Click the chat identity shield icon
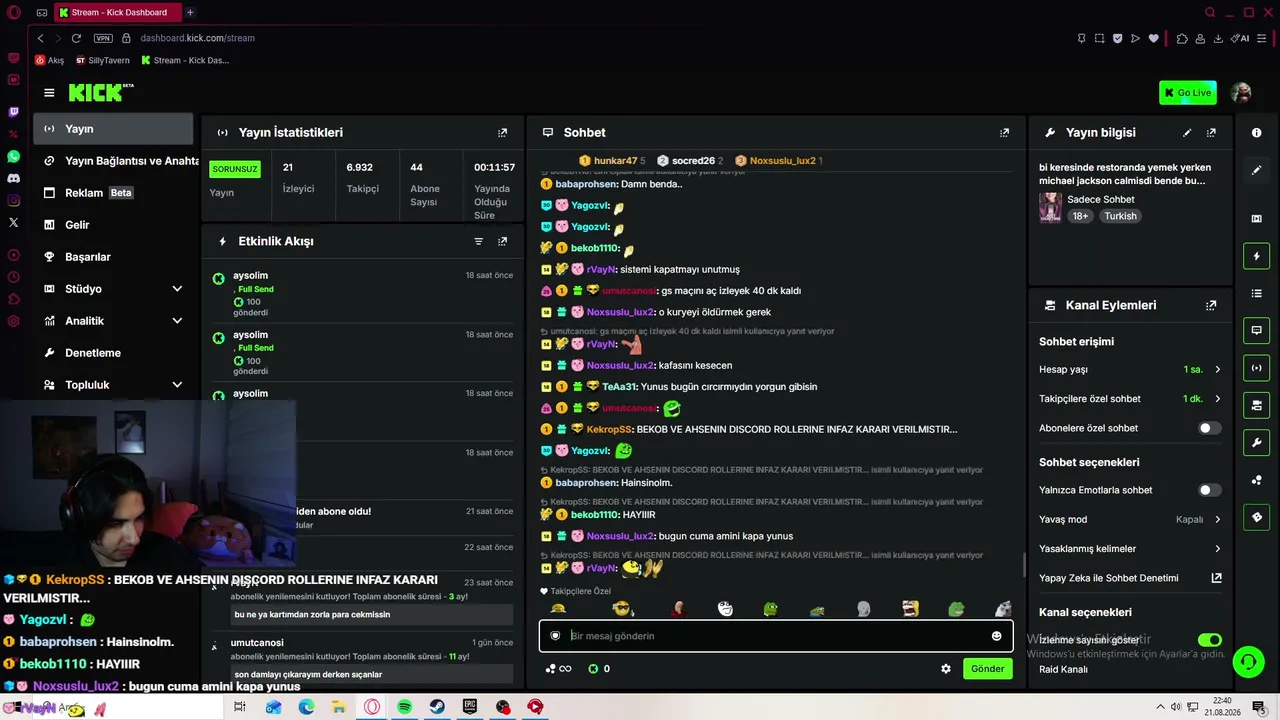 (555, 636)
